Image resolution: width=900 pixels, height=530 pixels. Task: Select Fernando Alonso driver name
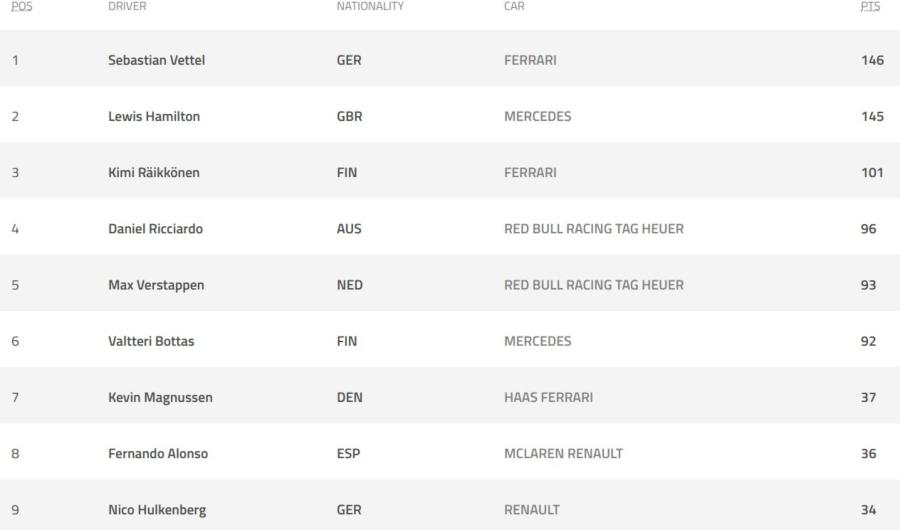(158, 454)
